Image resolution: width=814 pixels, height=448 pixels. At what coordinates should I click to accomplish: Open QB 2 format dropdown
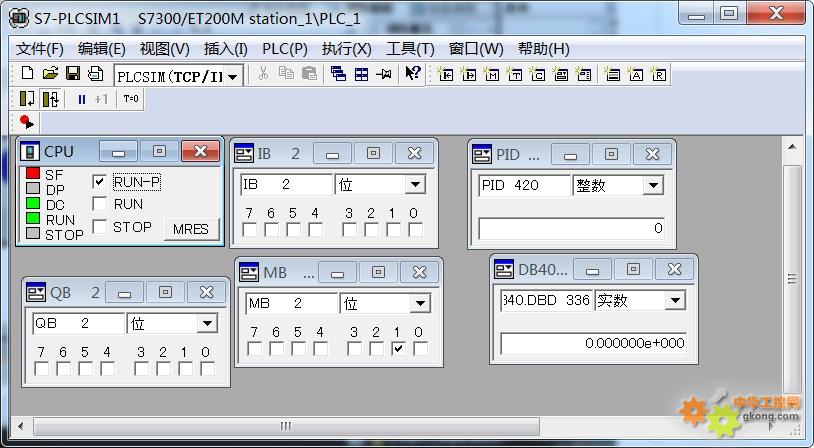pos(207,323)
